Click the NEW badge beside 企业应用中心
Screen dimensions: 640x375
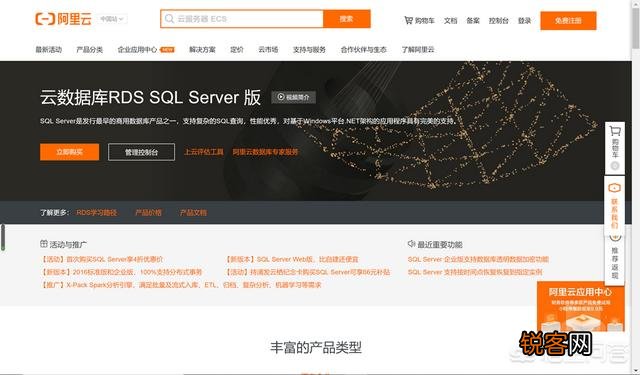(x=167, y=50)
